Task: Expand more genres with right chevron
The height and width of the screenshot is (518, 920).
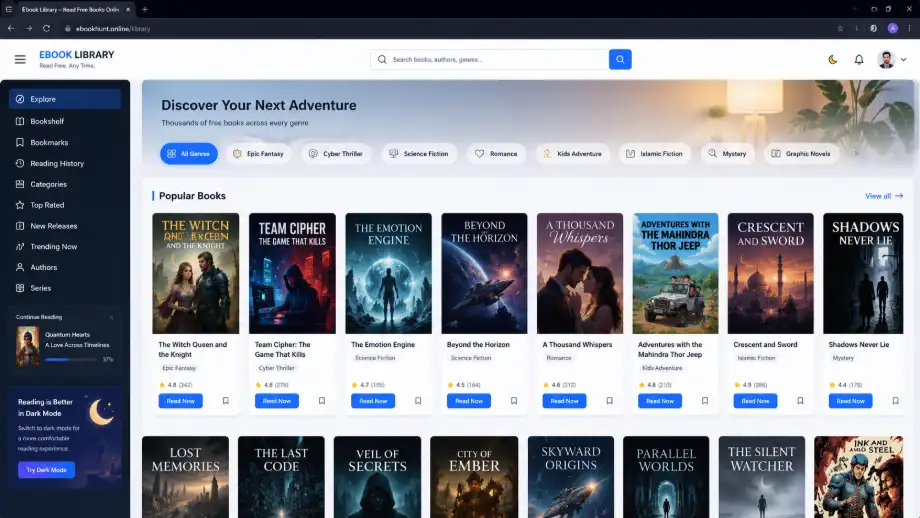Action: pos(857,154)
